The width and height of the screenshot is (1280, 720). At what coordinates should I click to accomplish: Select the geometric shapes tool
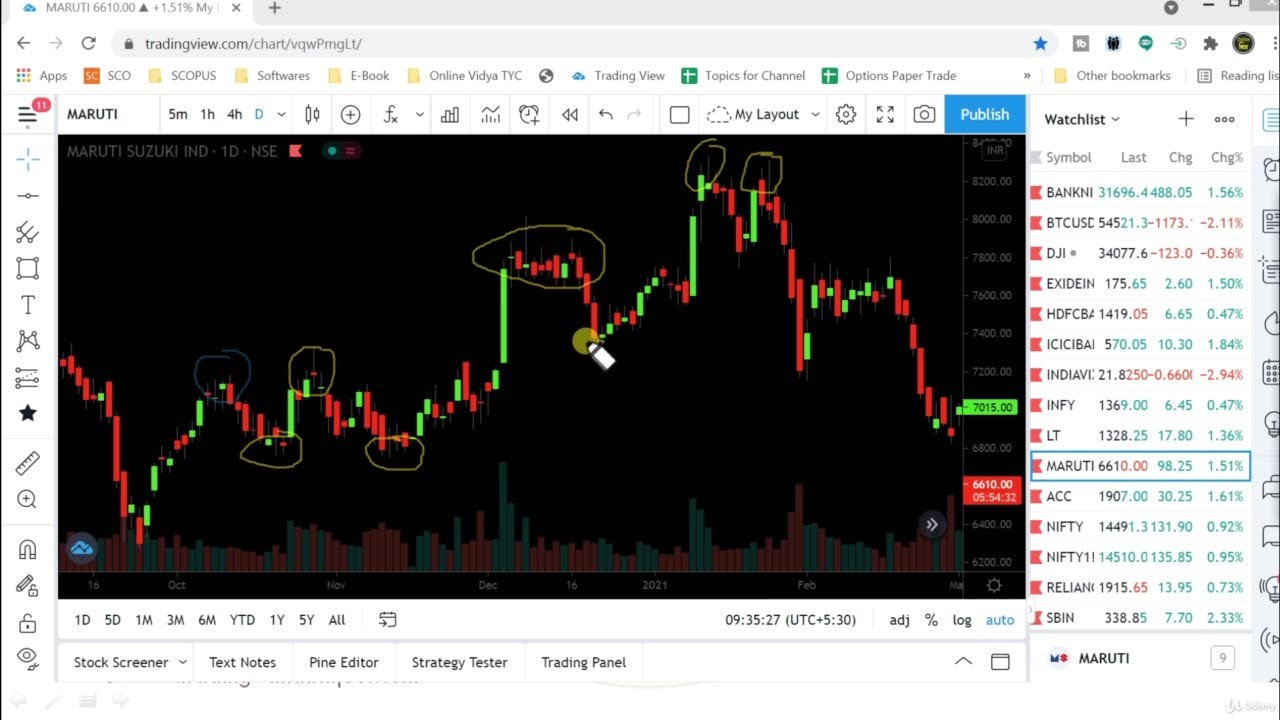28,268
